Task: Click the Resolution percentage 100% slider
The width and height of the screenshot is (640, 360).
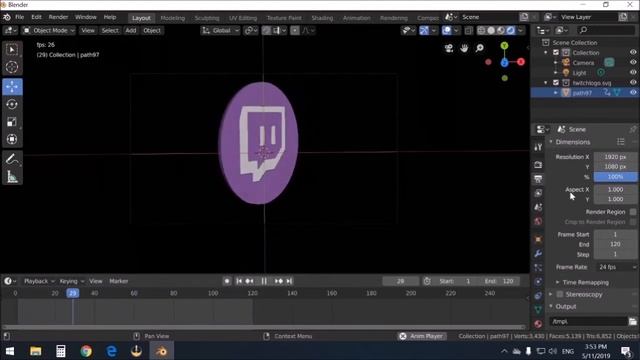Action: pos(616,177)
